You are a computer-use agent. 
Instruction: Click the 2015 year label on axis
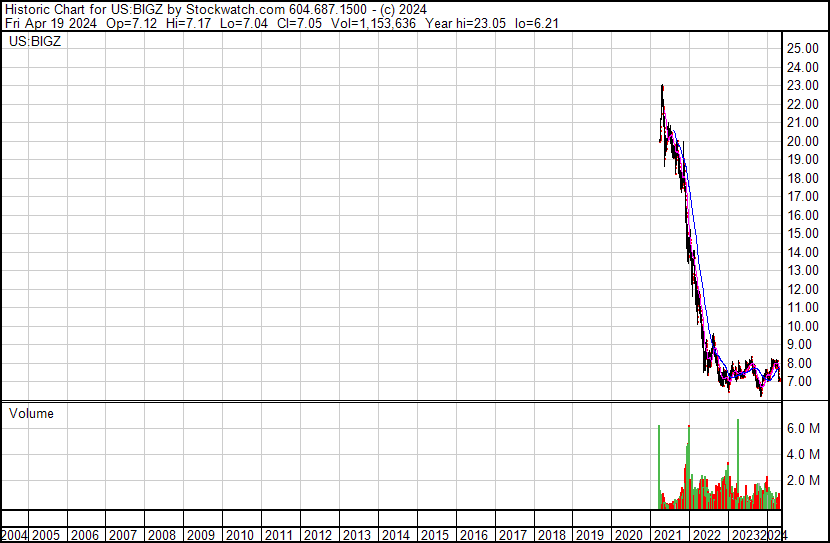click(x=434, y=535)
